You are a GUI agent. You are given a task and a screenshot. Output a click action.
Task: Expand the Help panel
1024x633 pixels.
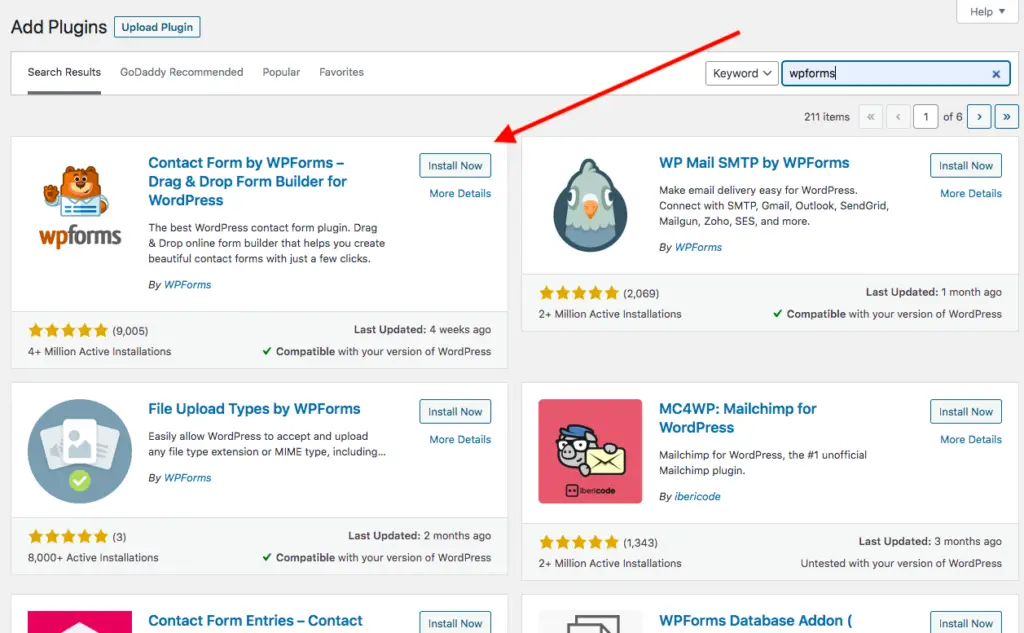pos(987,12)
